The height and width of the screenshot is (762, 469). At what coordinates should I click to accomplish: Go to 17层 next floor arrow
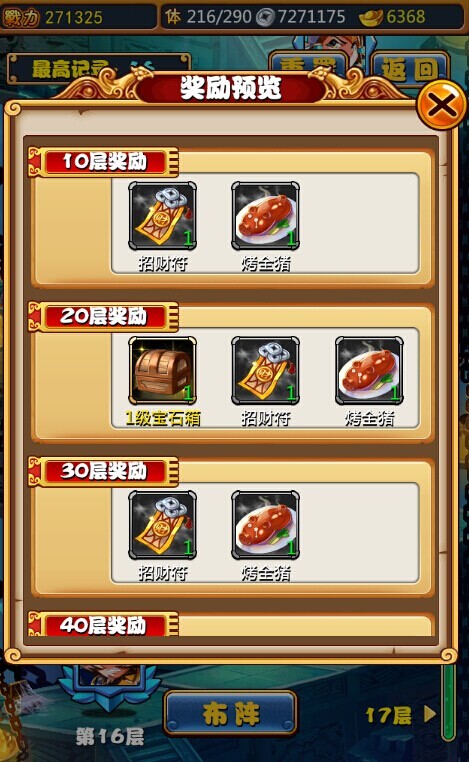pyautogui.click(x=400, y=715)
